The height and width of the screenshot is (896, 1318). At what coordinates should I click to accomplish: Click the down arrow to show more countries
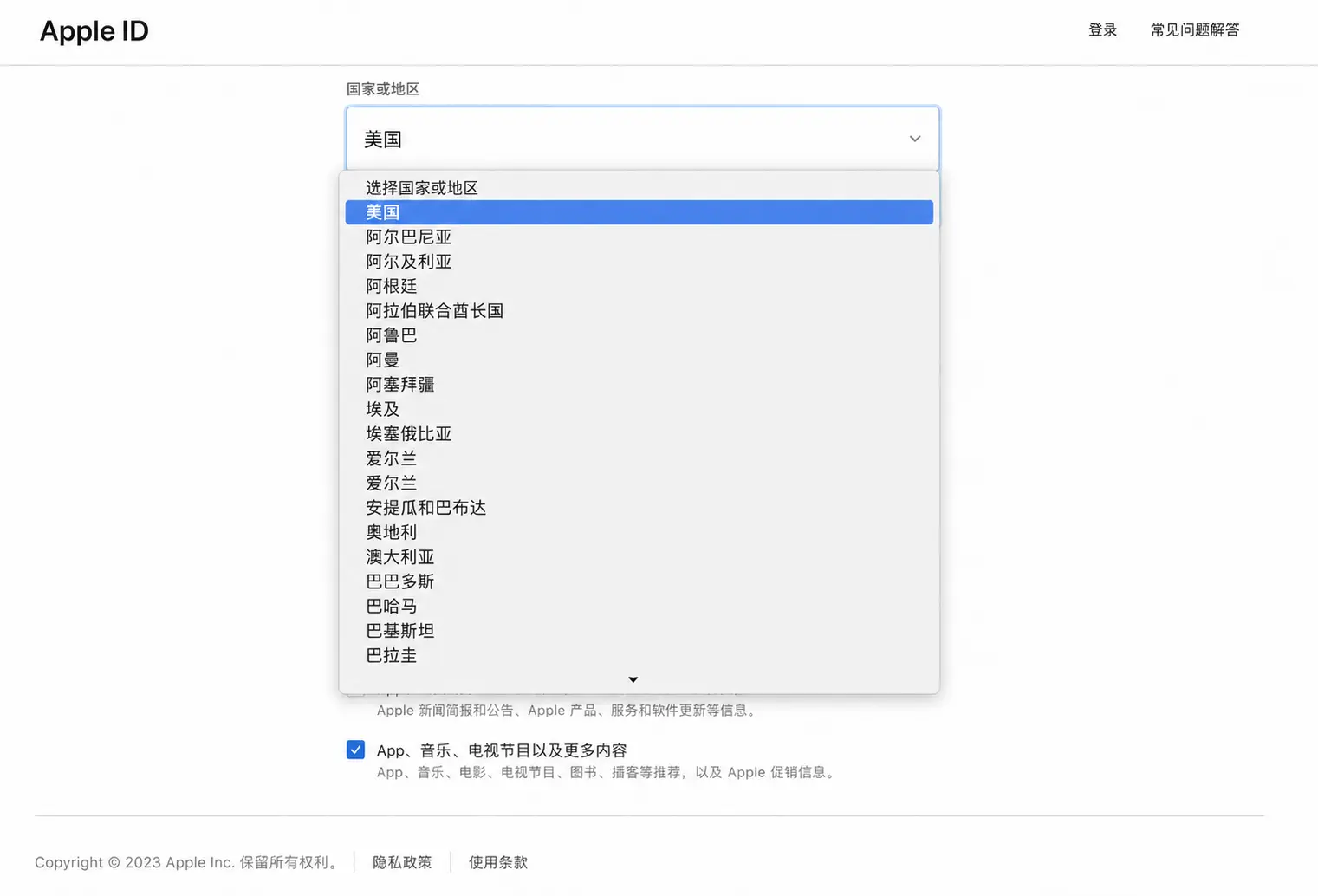[633, 680]
